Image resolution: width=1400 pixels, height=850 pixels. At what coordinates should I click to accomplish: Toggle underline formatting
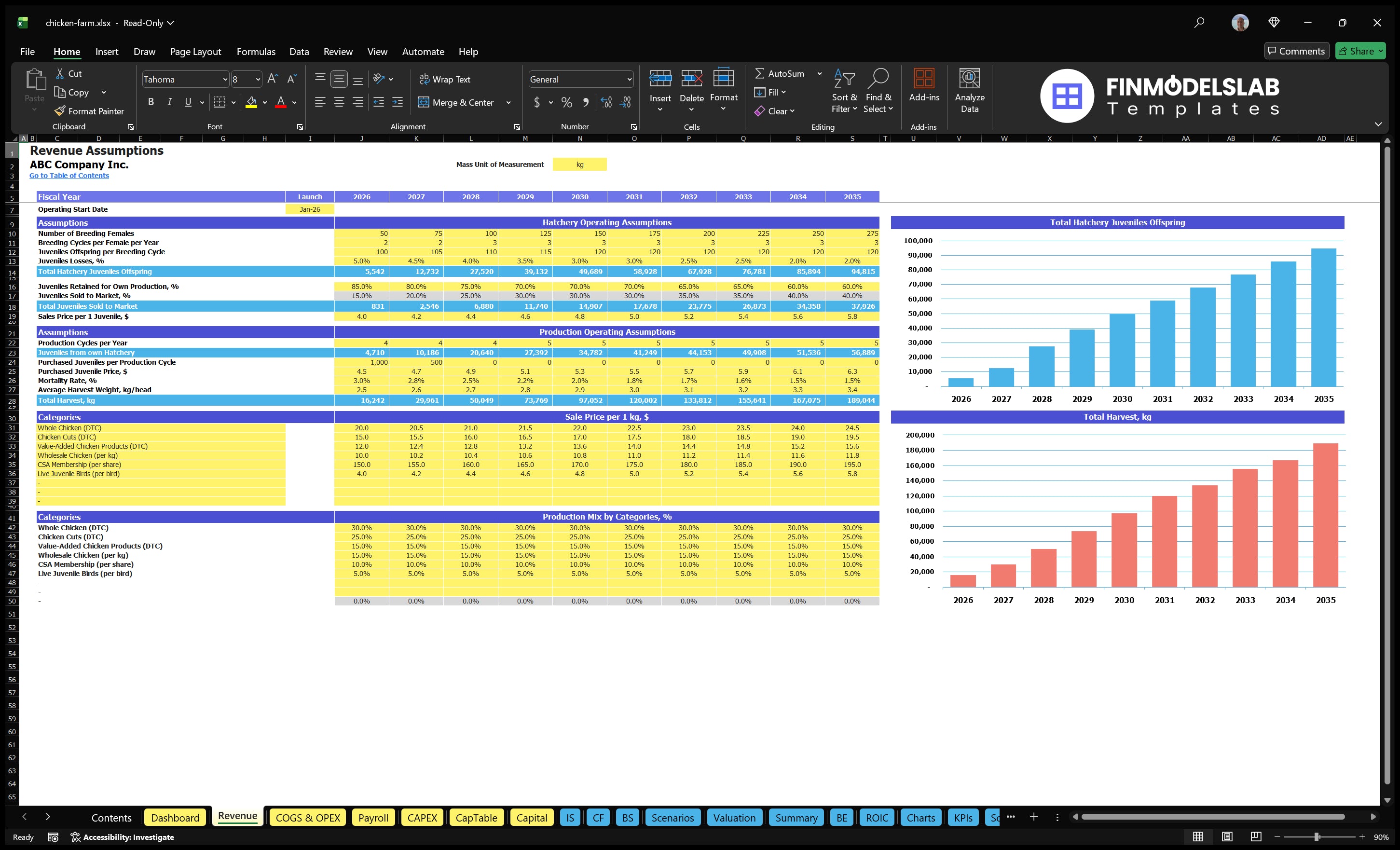tap(188, 102)
